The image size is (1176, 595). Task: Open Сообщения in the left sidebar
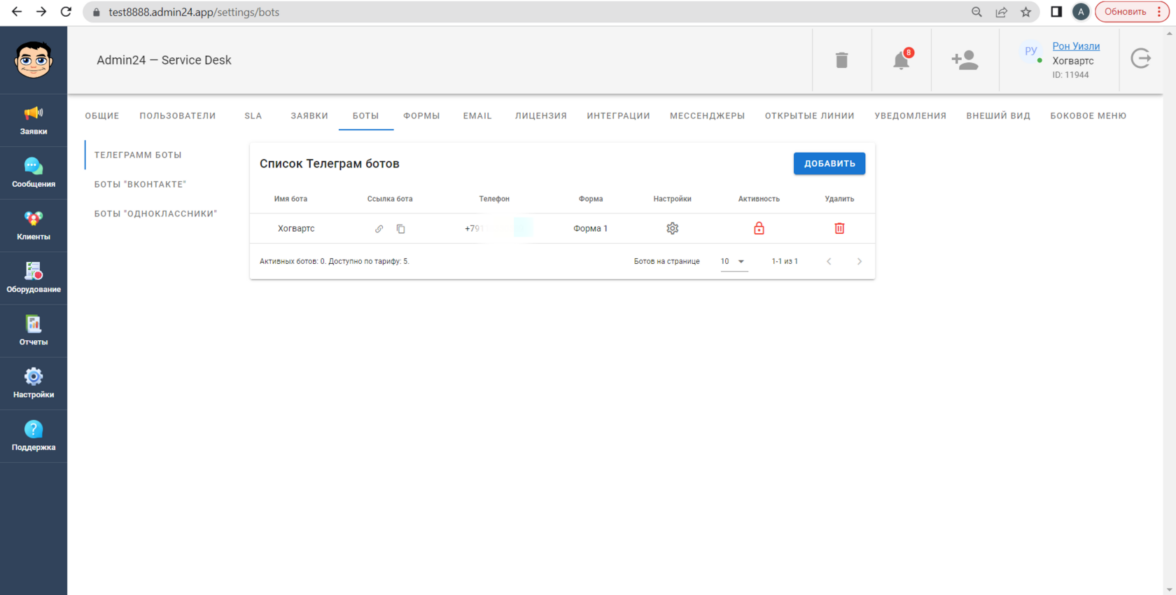click(33, 172)
